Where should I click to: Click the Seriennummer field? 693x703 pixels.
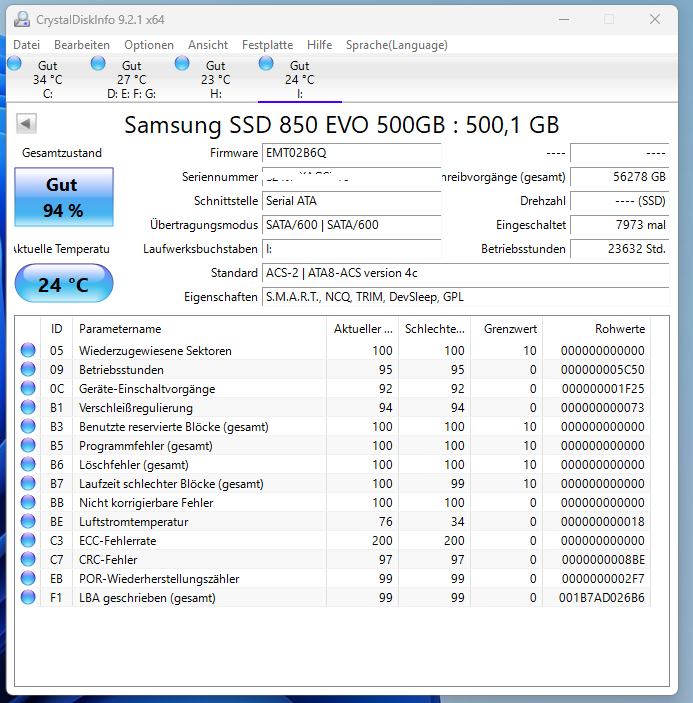[x=351, y=177]
